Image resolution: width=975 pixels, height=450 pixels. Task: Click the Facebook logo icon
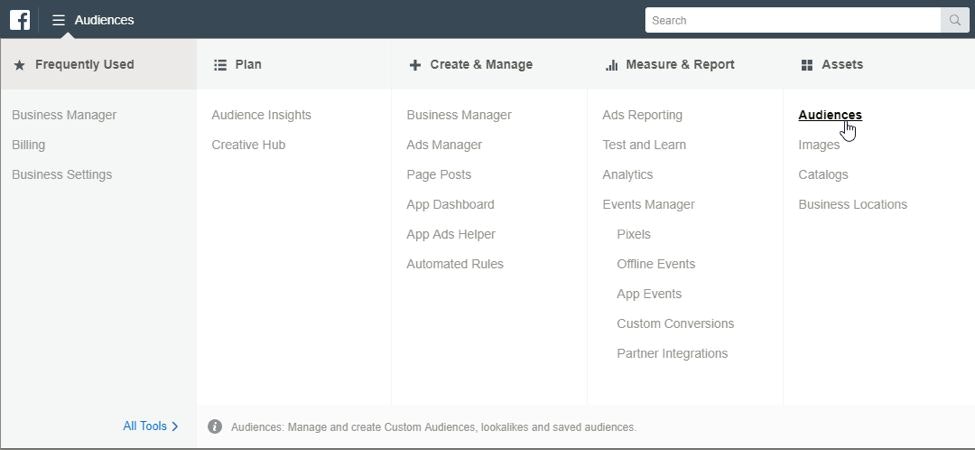pyautogui.click(x=20, y=20)
